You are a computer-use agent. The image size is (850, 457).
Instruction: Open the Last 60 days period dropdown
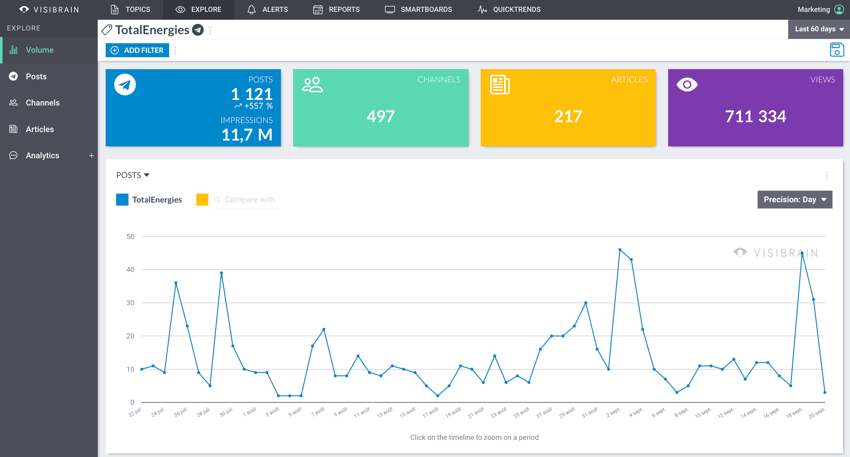point(819,29)
